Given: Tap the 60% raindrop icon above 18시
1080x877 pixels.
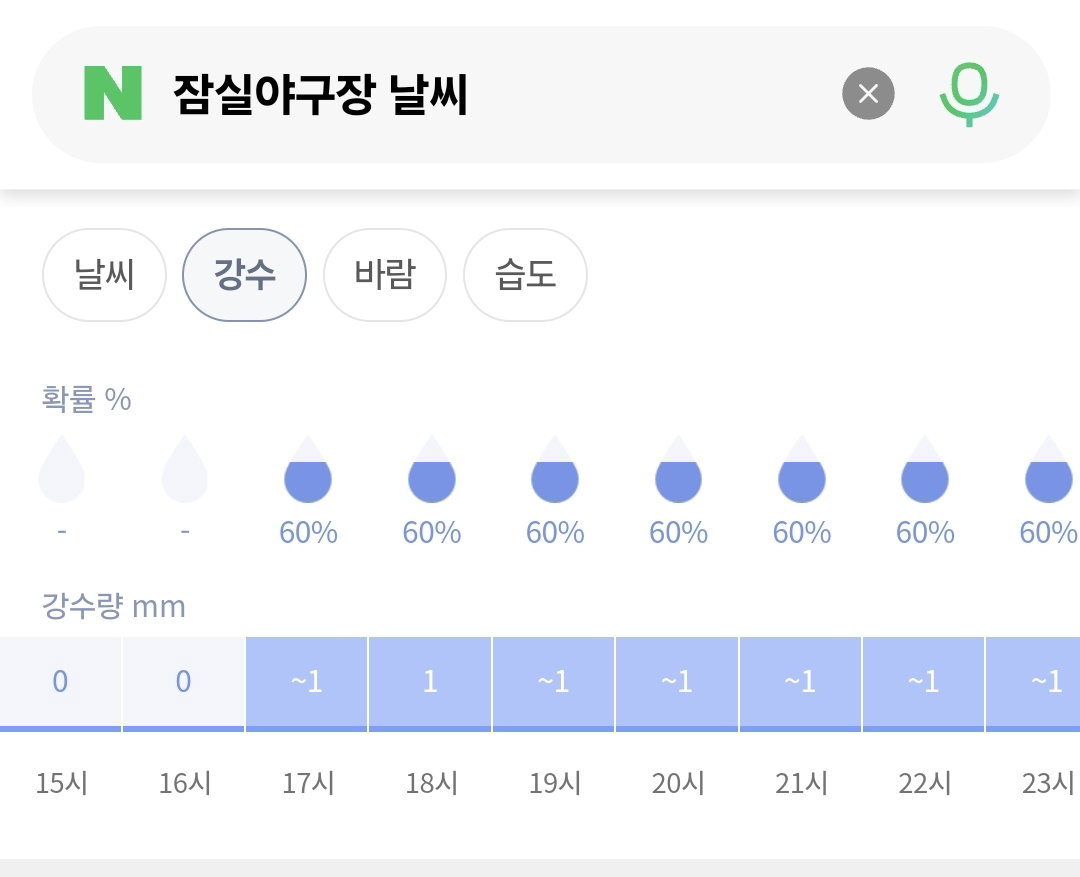Looking at the screenshot, I should tap(431, 468).
